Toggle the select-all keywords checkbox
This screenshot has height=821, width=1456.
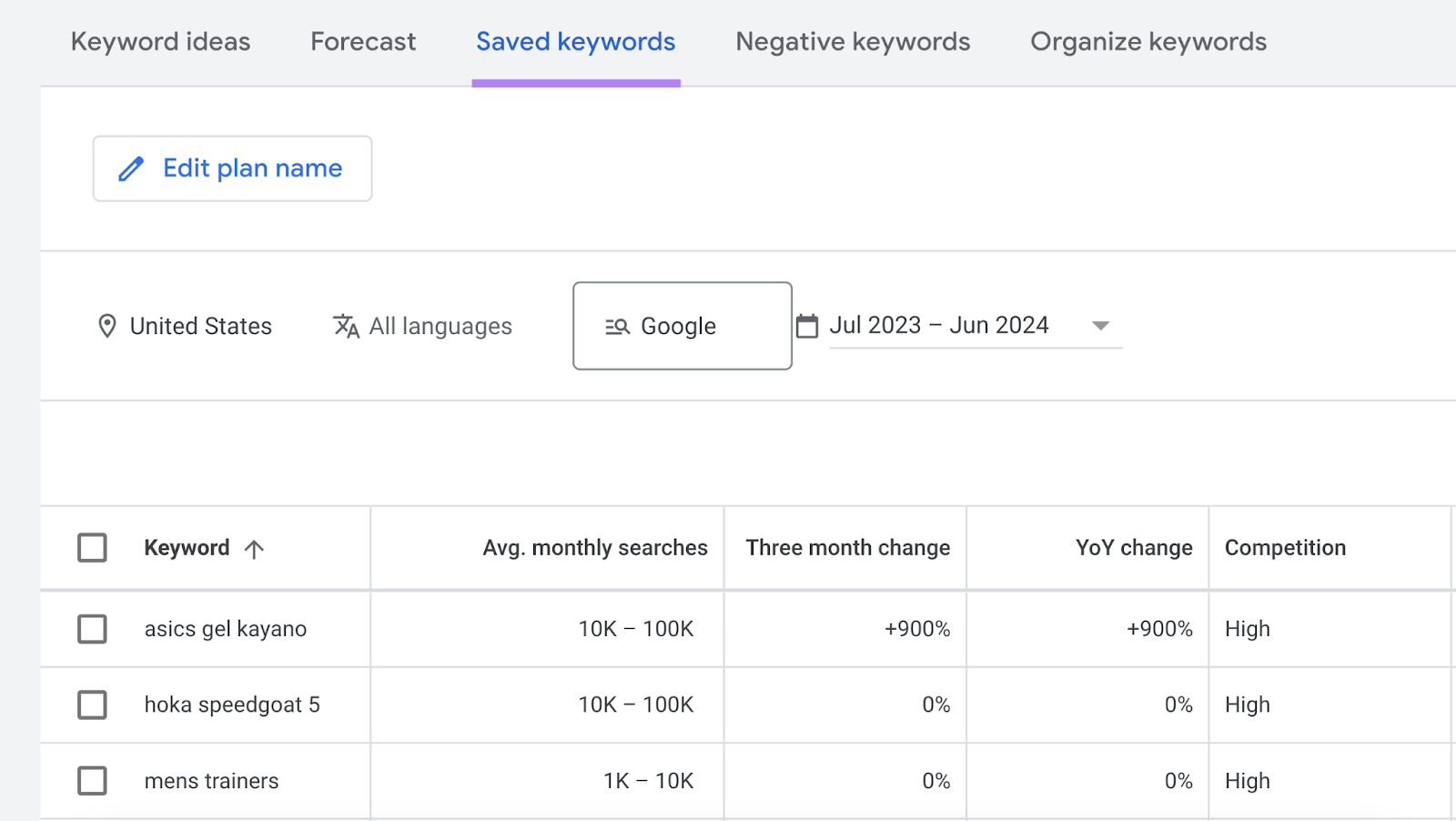tap(92, 548)
